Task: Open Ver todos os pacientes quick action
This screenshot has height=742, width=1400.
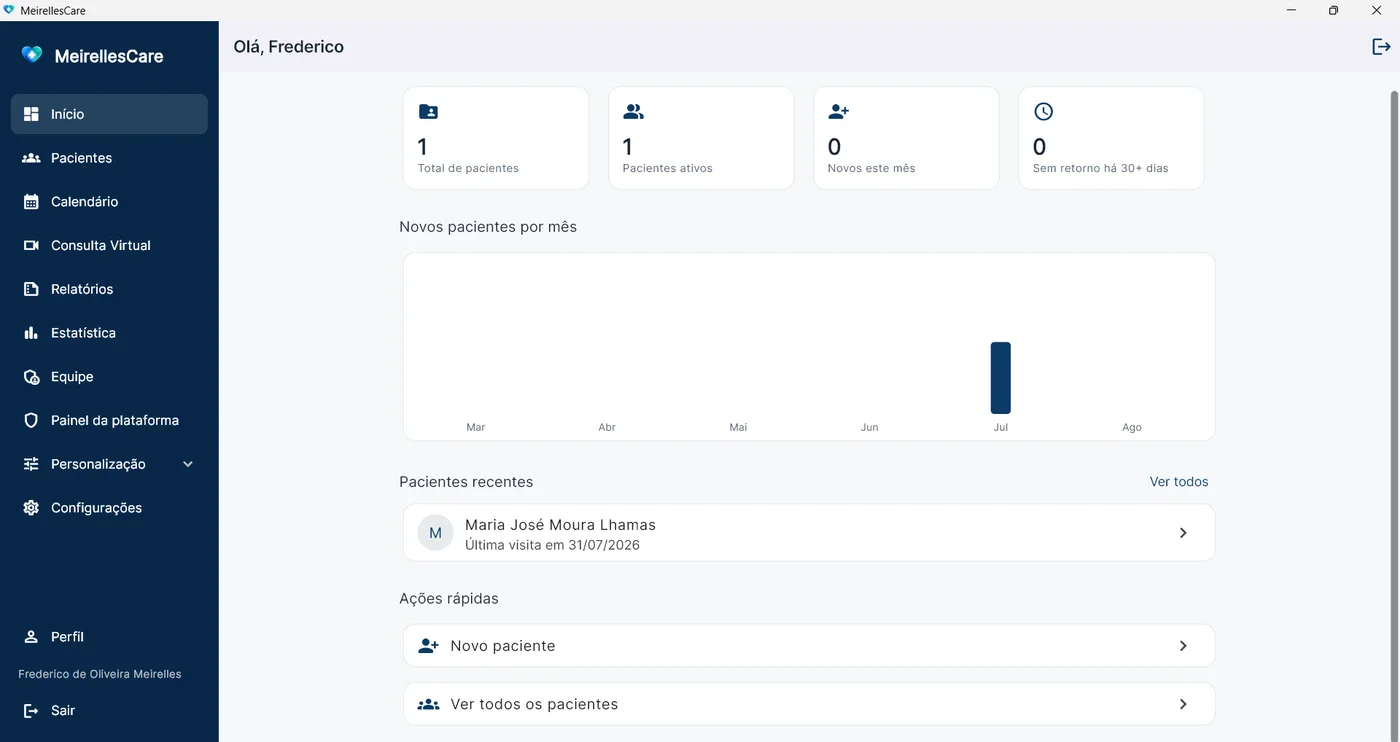Action: (809, 704)
